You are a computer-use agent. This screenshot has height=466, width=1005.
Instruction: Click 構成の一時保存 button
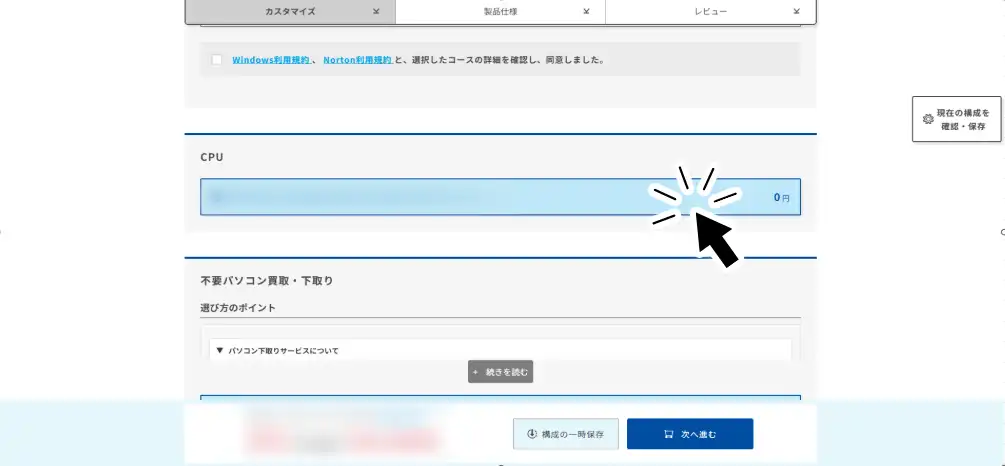click(x=565, y=435)
